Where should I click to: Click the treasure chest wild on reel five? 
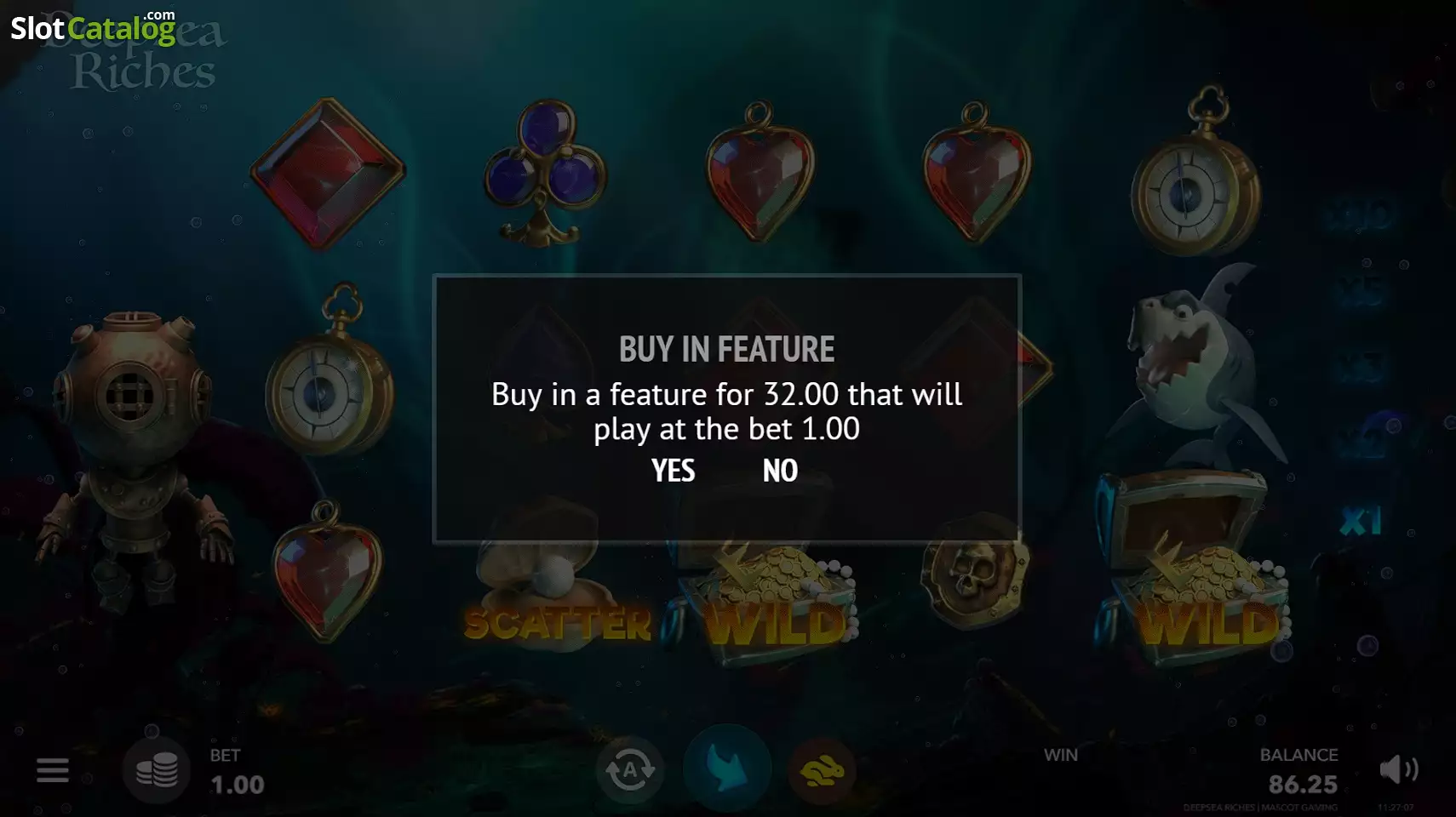point(1196,570)
